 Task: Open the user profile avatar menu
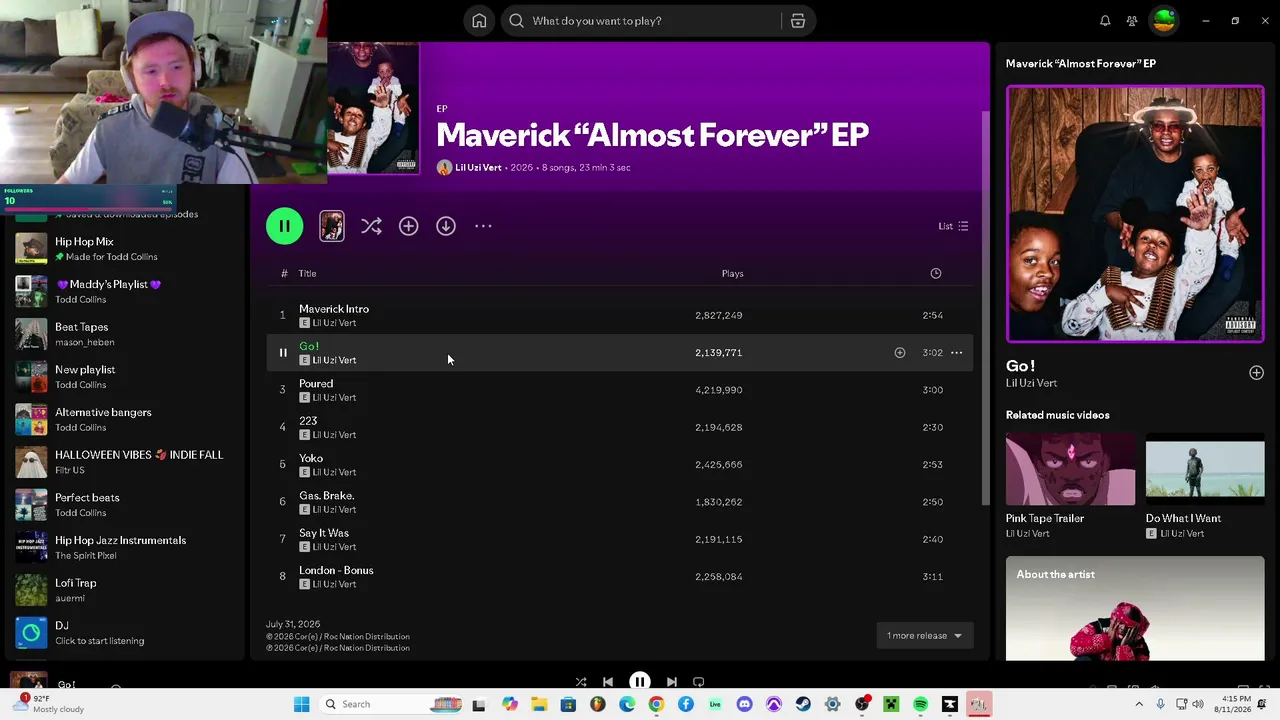(x=1164, y=20)
